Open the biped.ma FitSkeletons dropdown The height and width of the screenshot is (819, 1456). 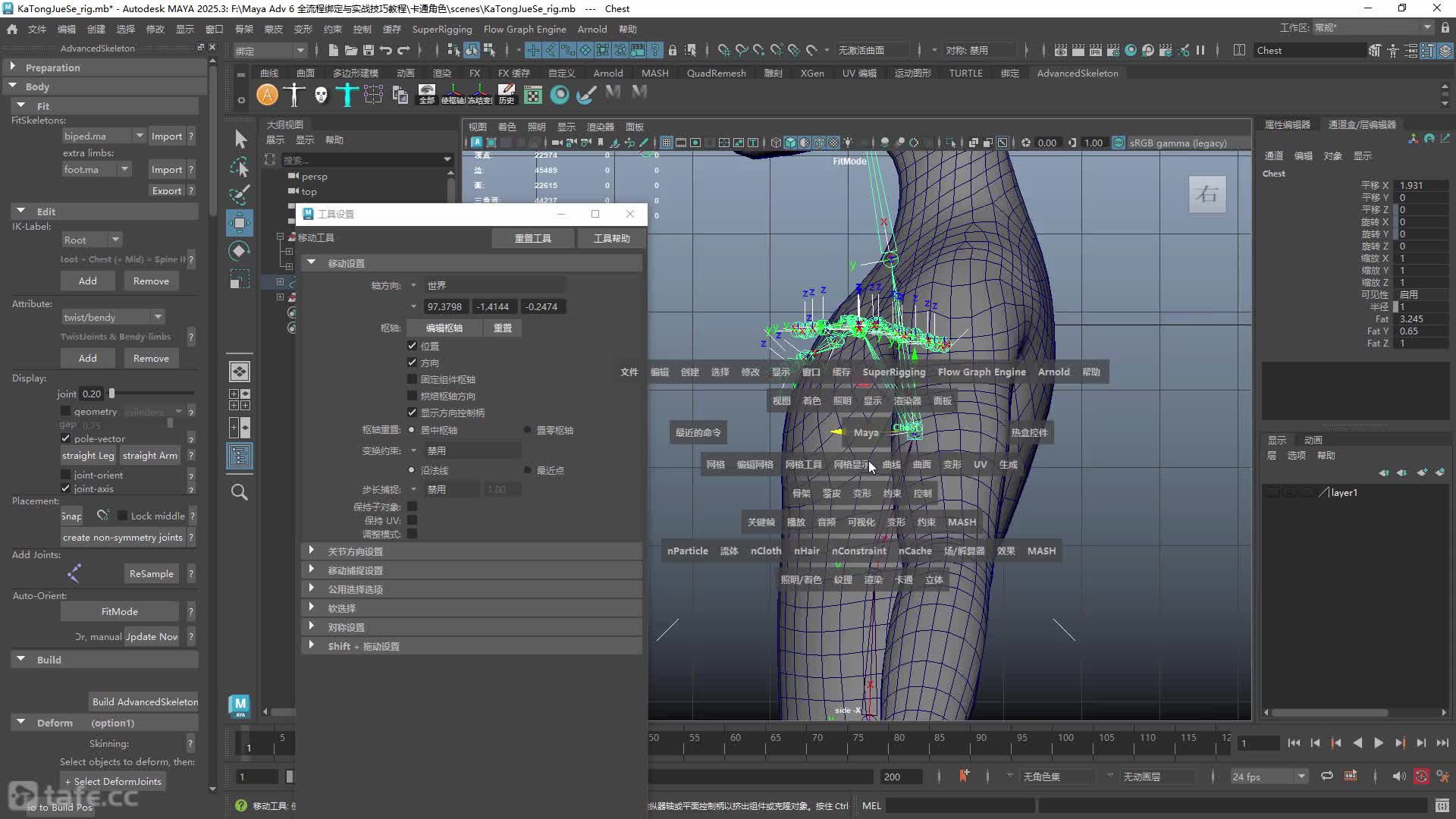coord(104,136)
